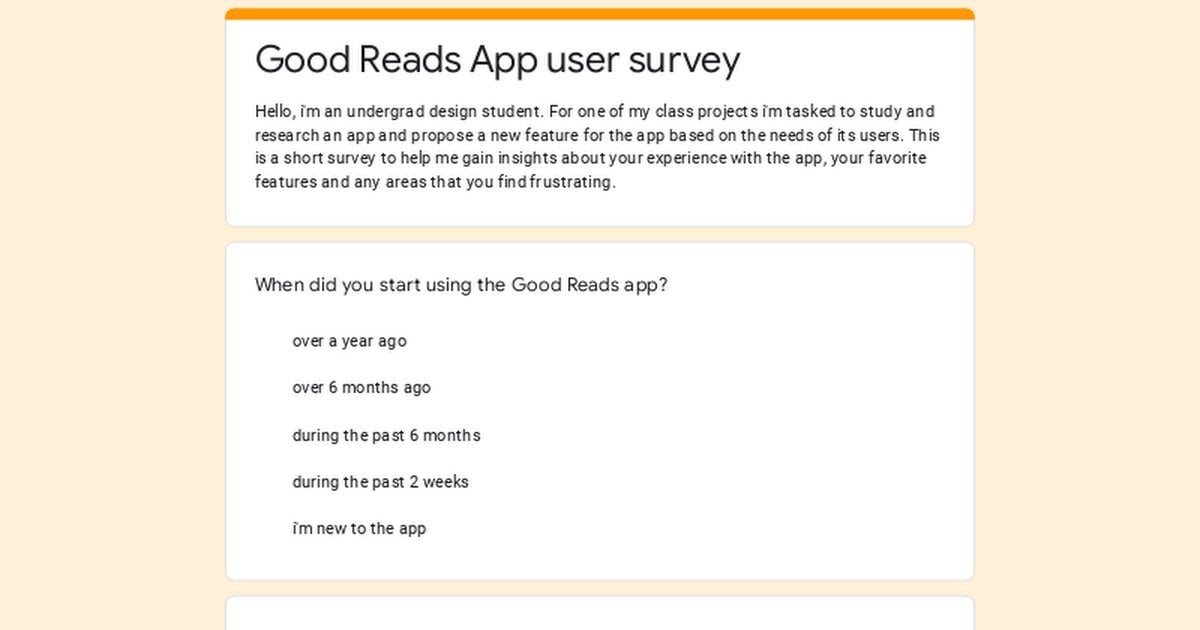1200x630 pixels.
Task: Click the partially visible next question card
Action: 600,613
